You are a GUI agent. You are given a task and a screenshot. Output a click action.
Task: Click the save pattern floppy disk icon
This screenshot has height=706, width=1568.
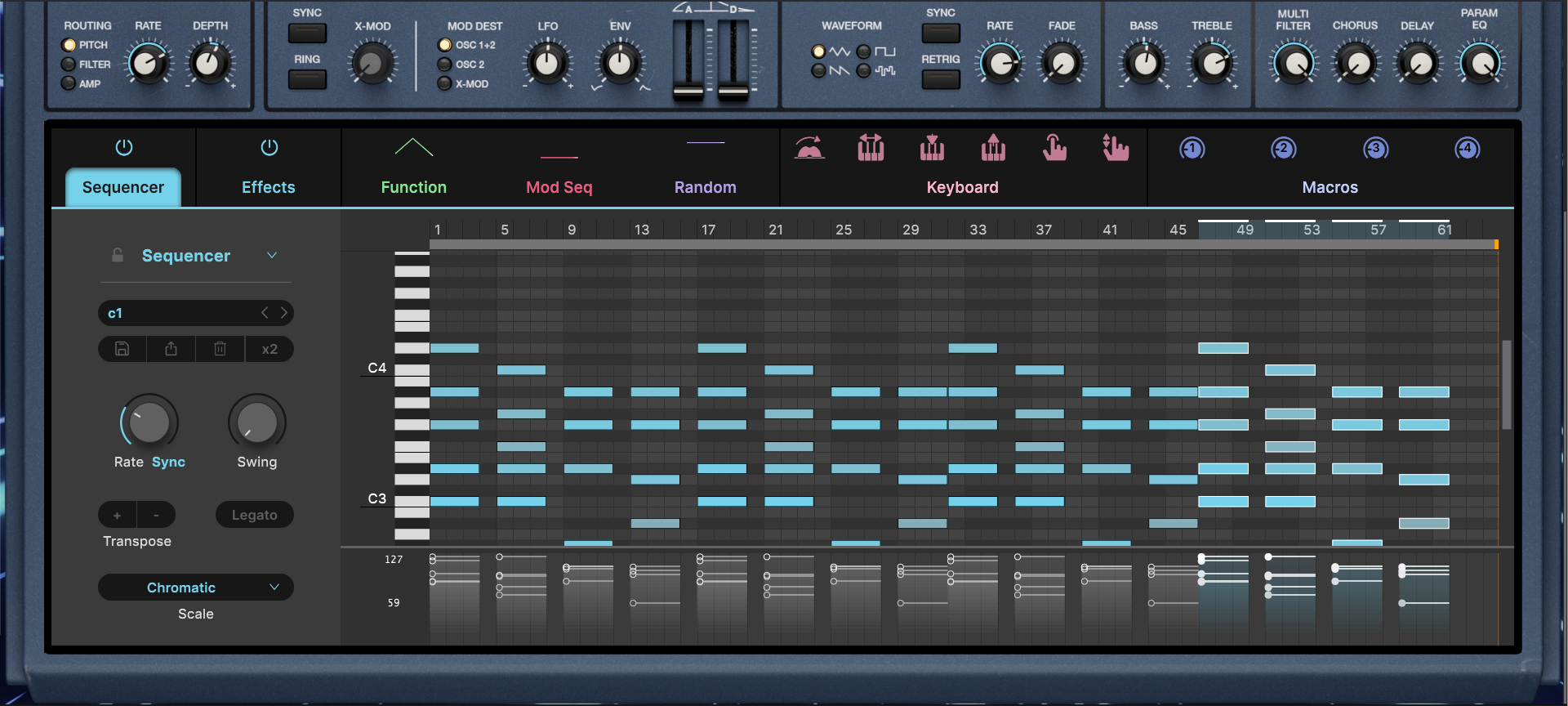[122, 349]
